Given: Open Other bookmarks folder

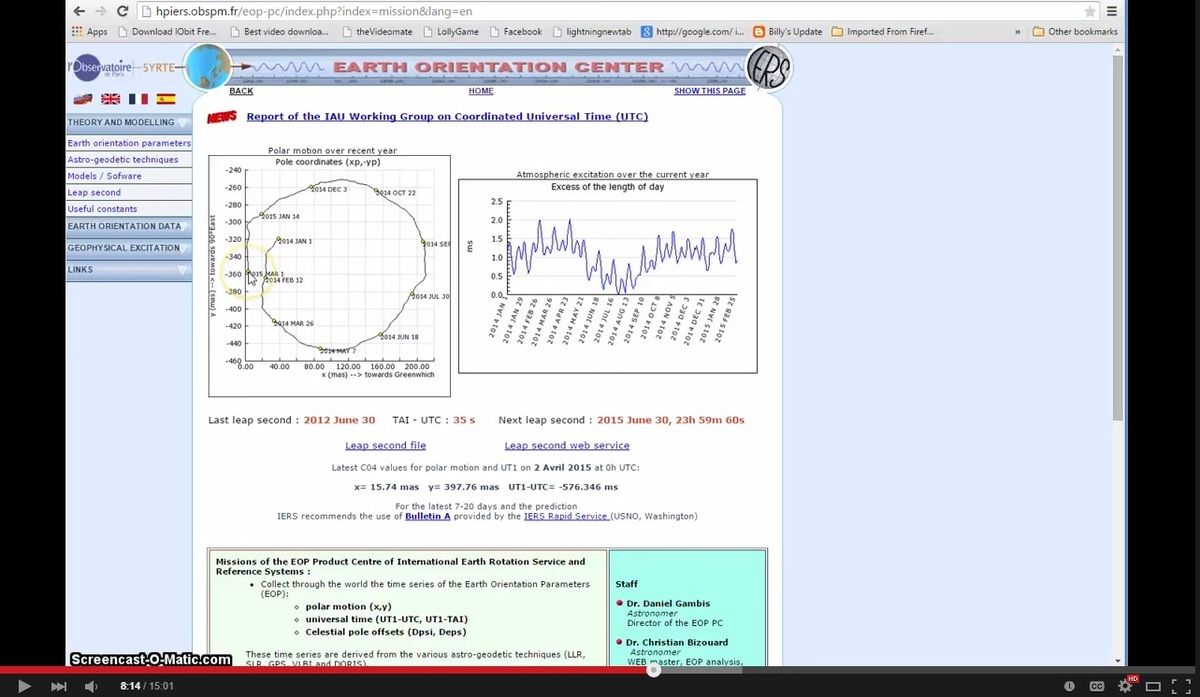Looking at the screenshot, I should (x=1075, y=32).
